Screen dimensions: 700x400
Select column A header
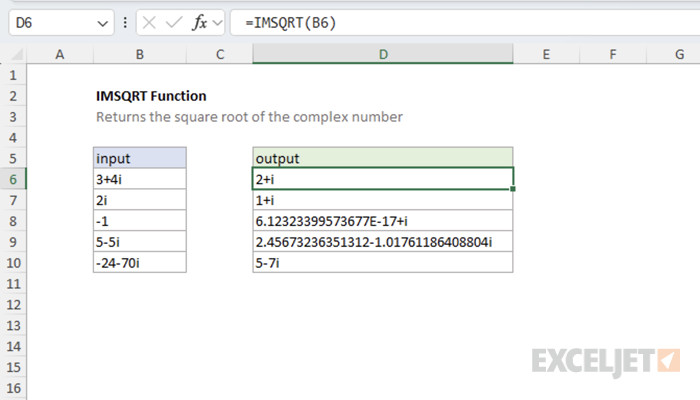[60, 54]
